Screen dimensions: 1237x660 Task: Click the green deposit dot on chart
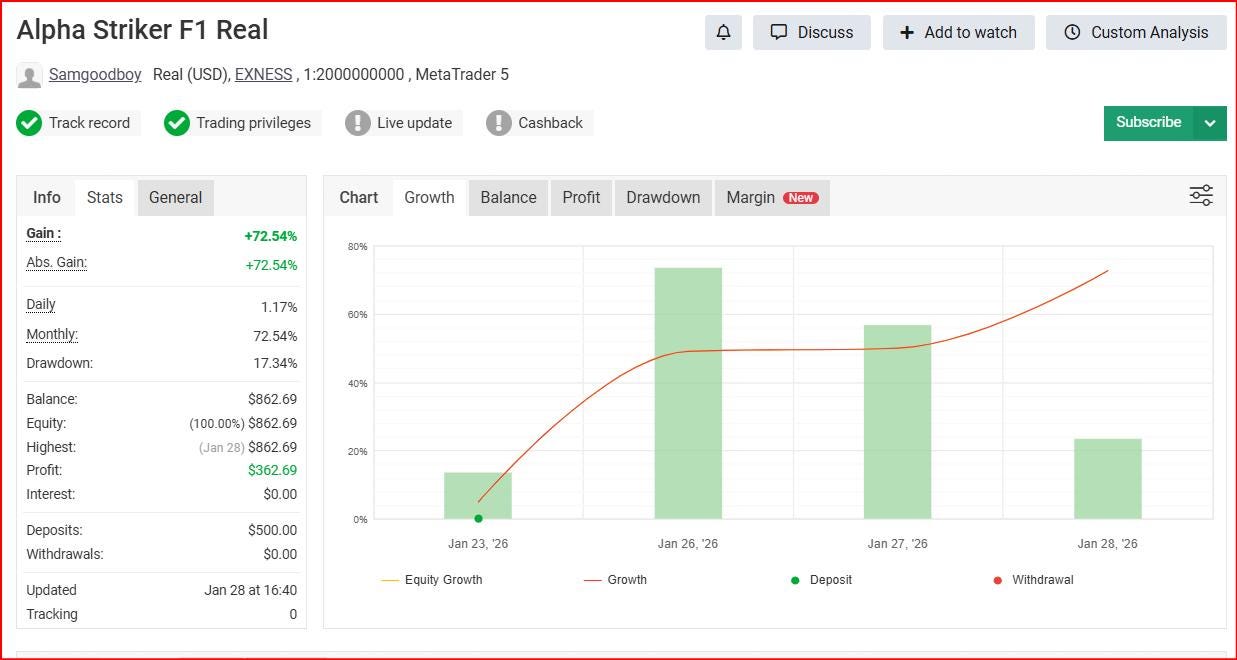point(478,518)
